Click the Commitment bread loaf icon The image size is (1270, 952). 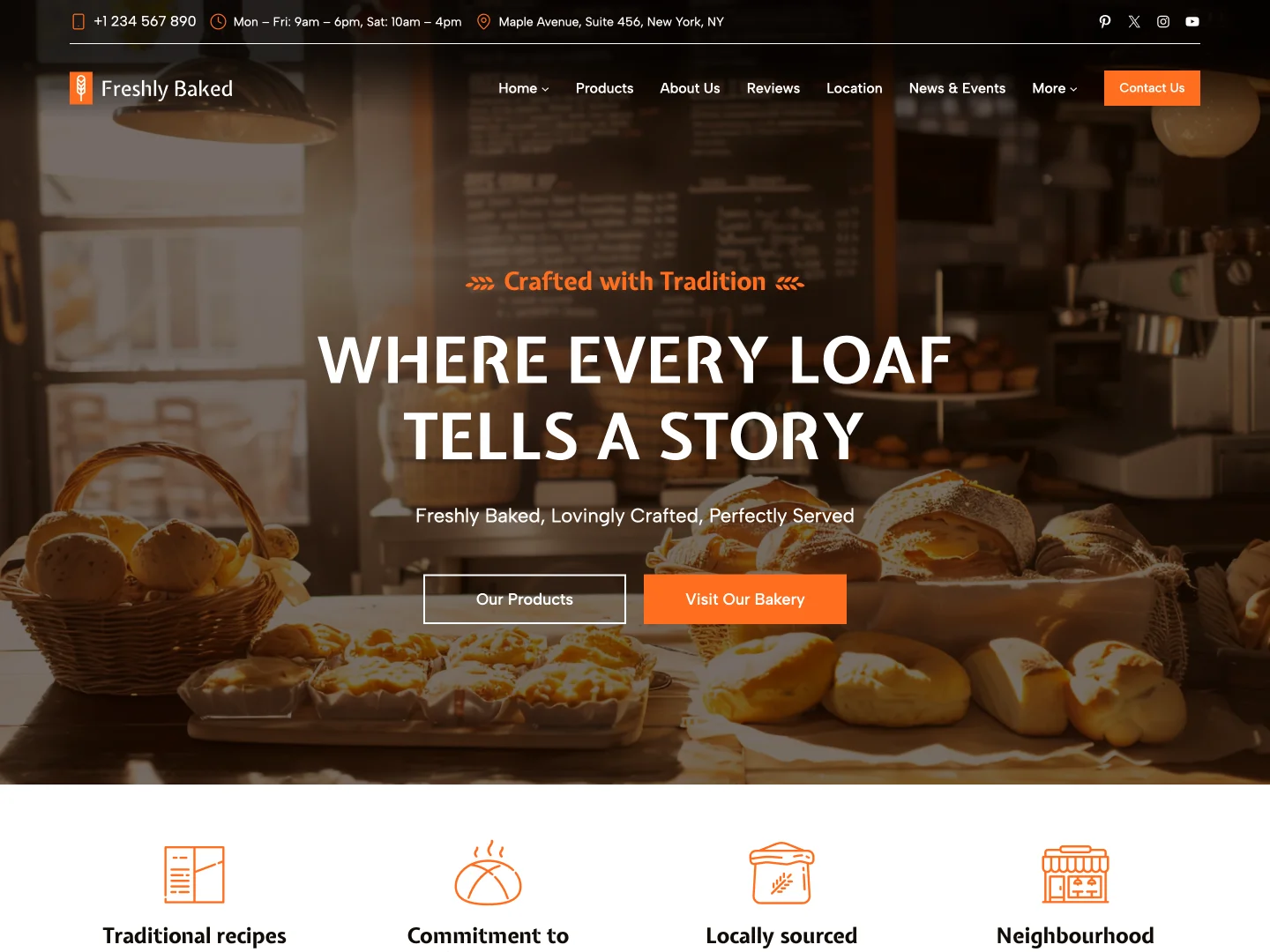coord(488,873)
